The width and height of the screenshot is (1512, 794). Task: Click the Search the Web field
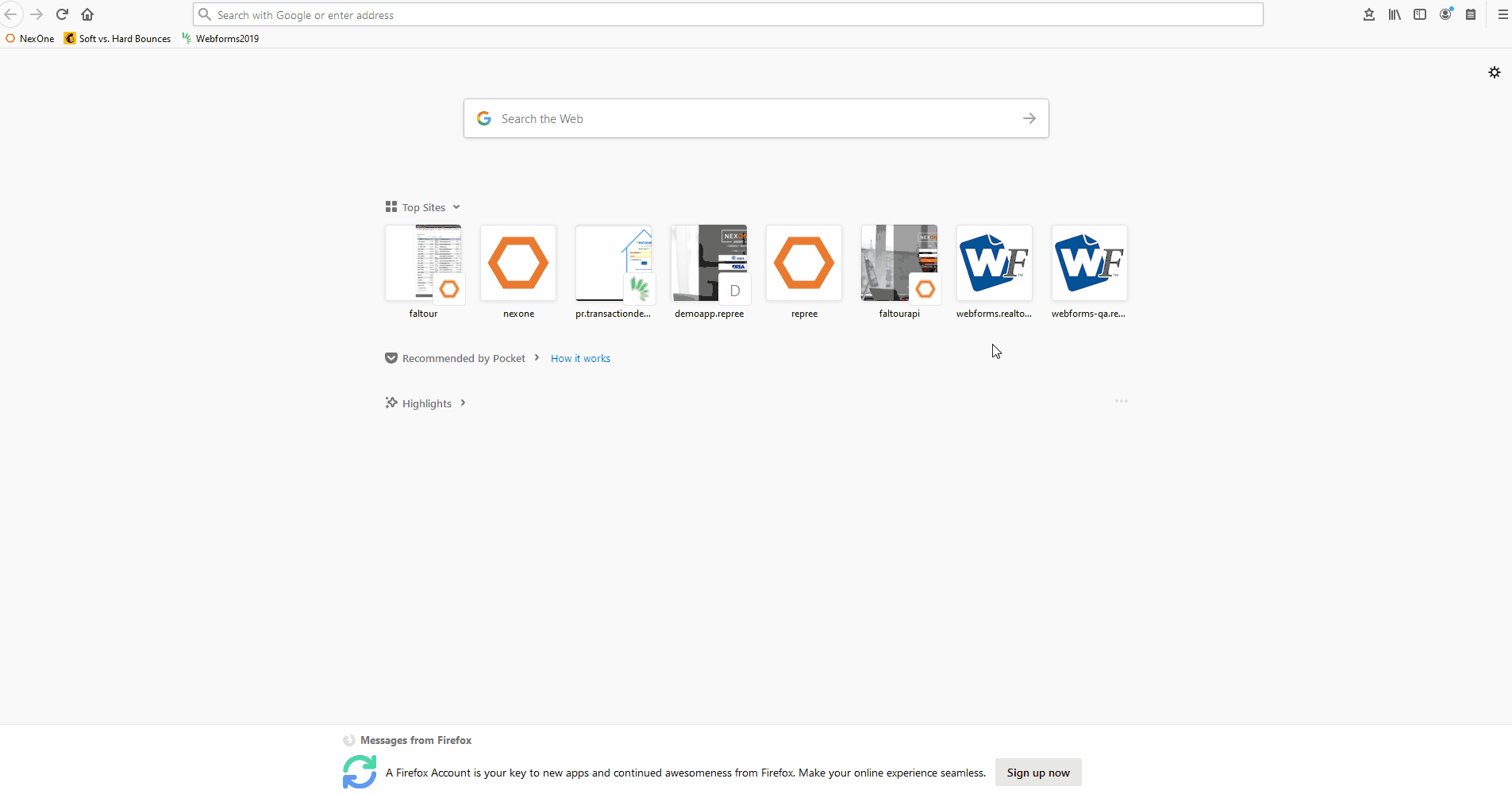pyautogui.click(x=754, y=118)
